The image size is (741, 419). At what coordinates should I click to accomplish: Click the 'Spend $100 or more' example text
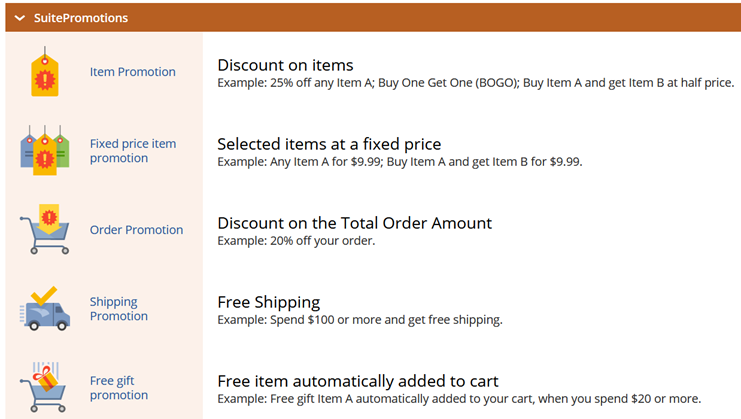point(359,320)
